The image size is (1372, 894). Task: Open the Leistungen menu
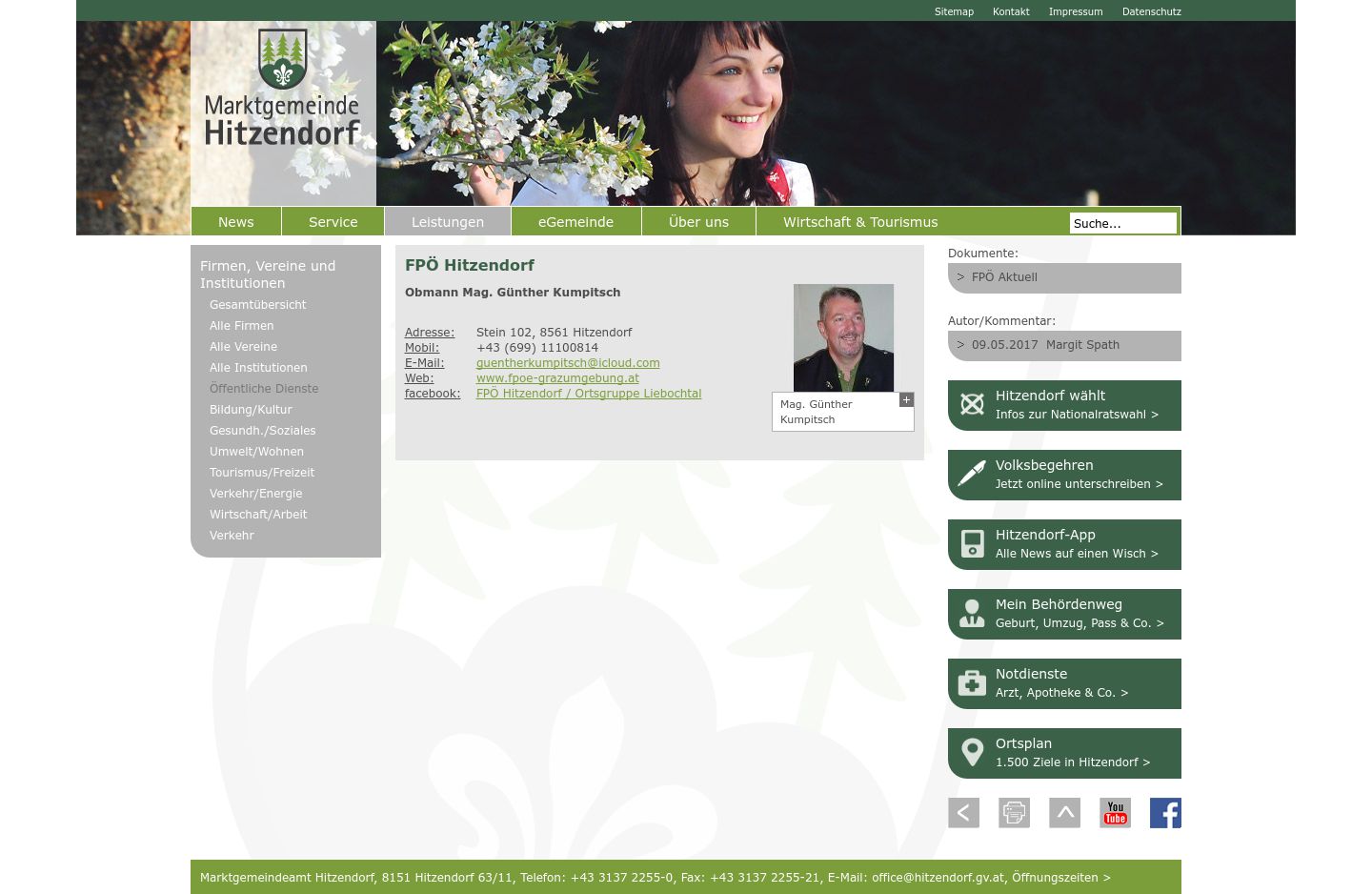tap(448, 222)
